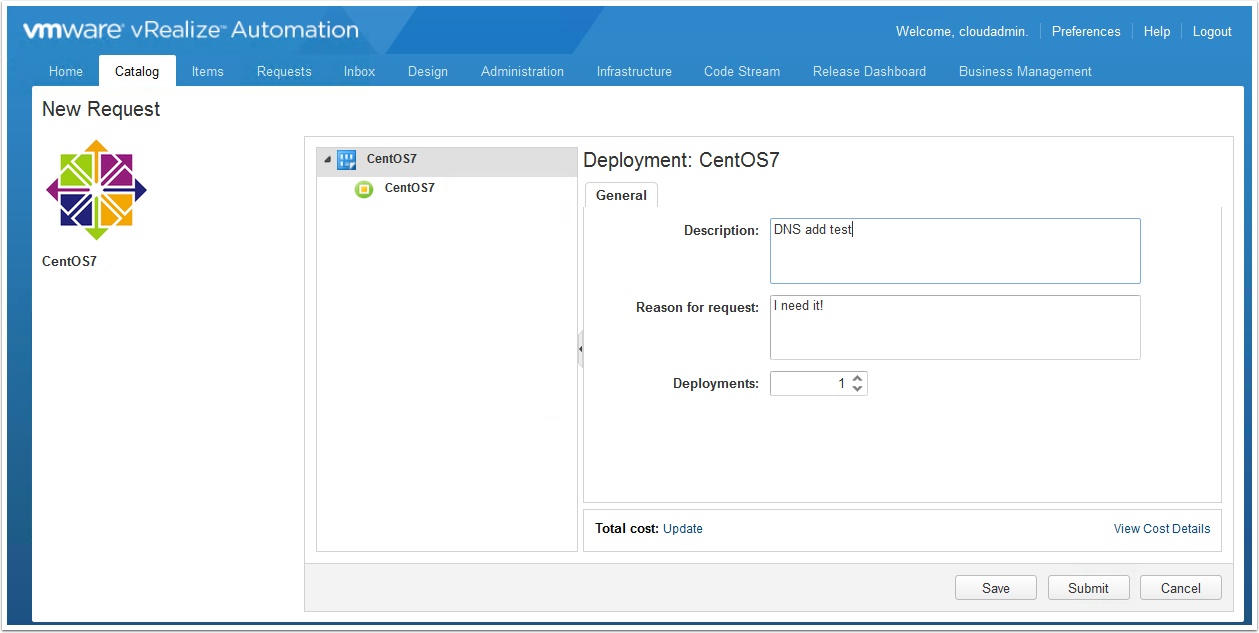Click into the Description text field

(955, 251)
